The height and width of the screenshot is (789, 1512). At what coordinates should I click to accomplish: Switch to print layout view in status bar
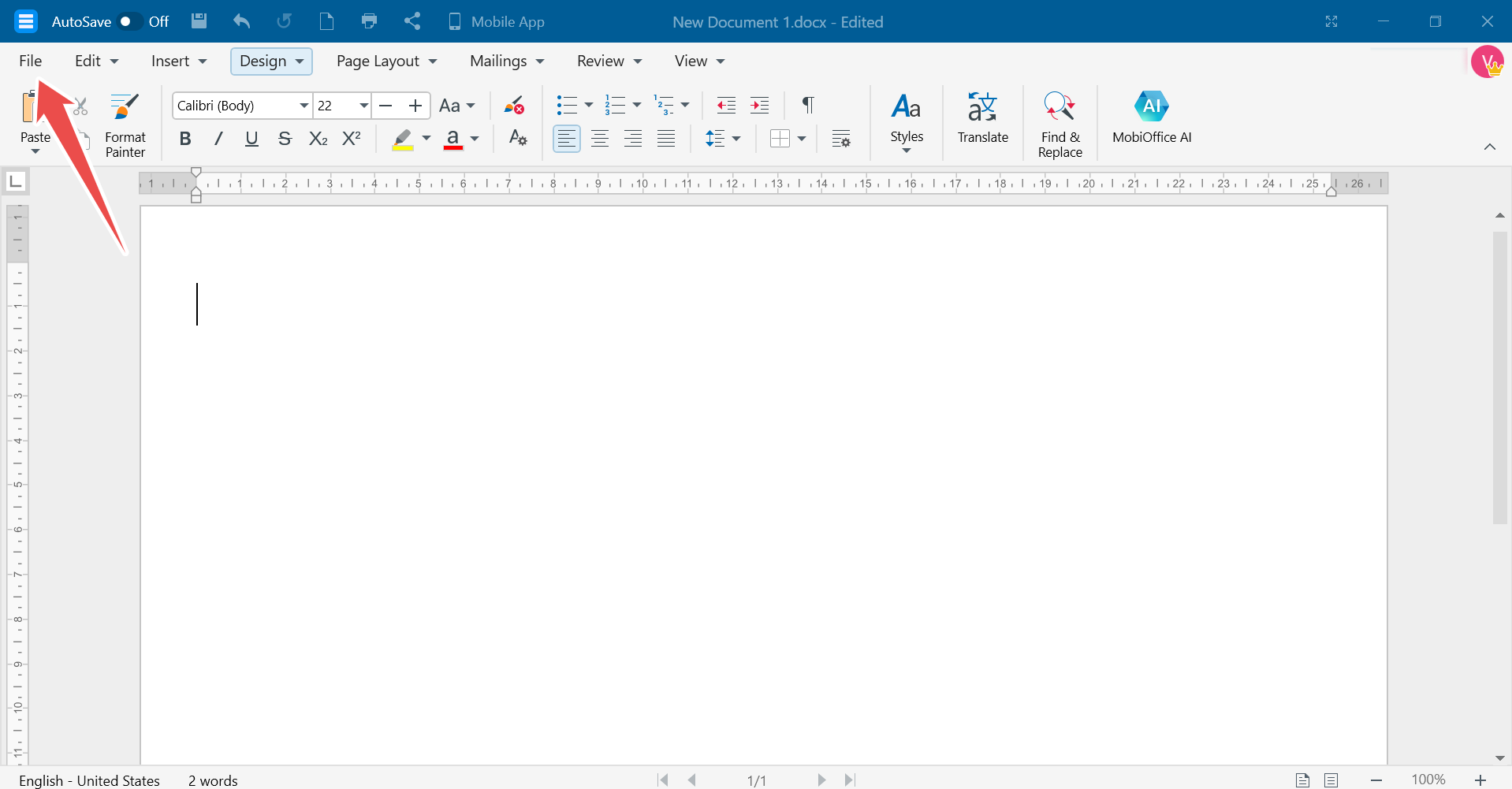[x=1302, y=780]
